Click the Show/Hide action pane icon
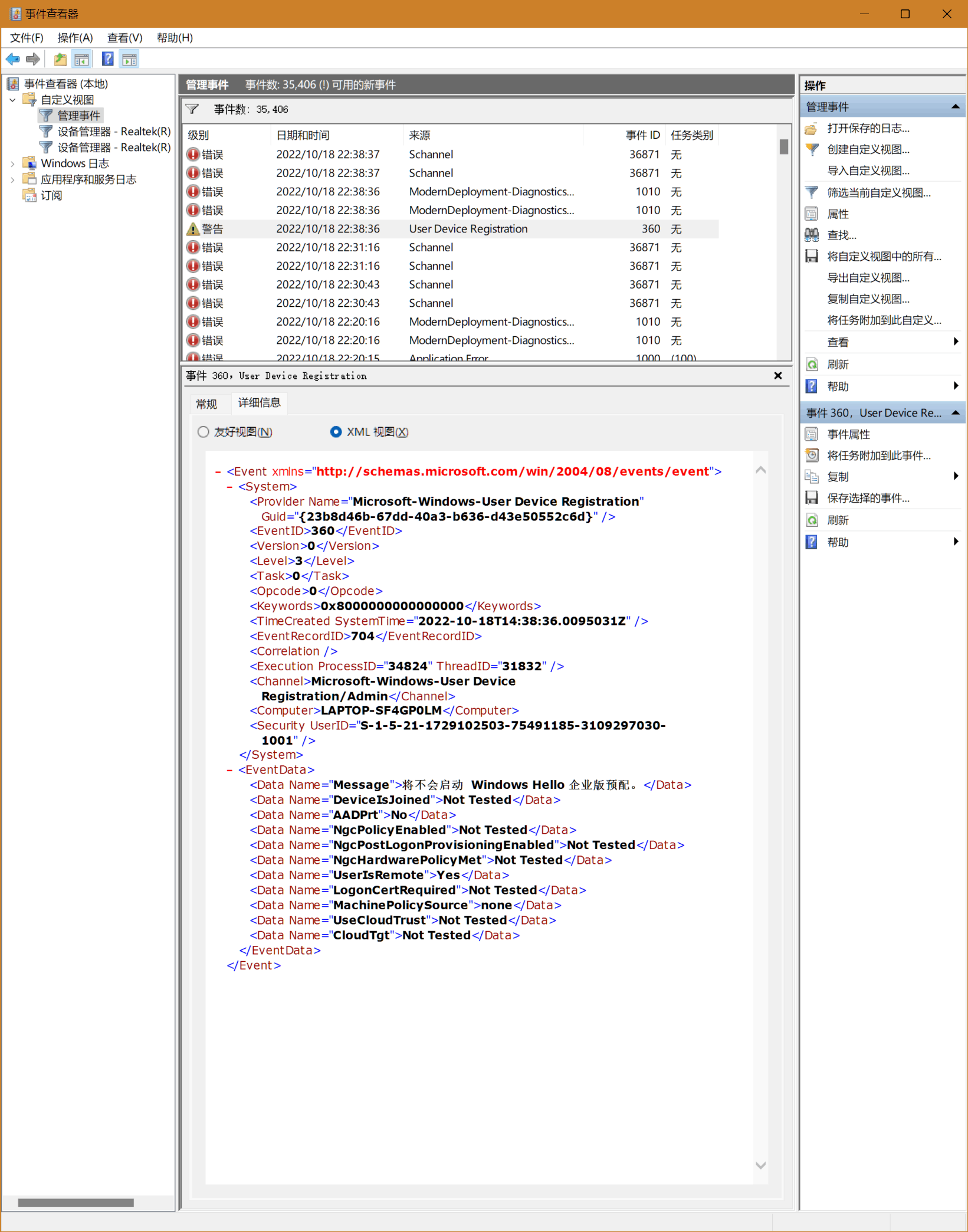This screenshot has height=1232, width=968. 129,59
